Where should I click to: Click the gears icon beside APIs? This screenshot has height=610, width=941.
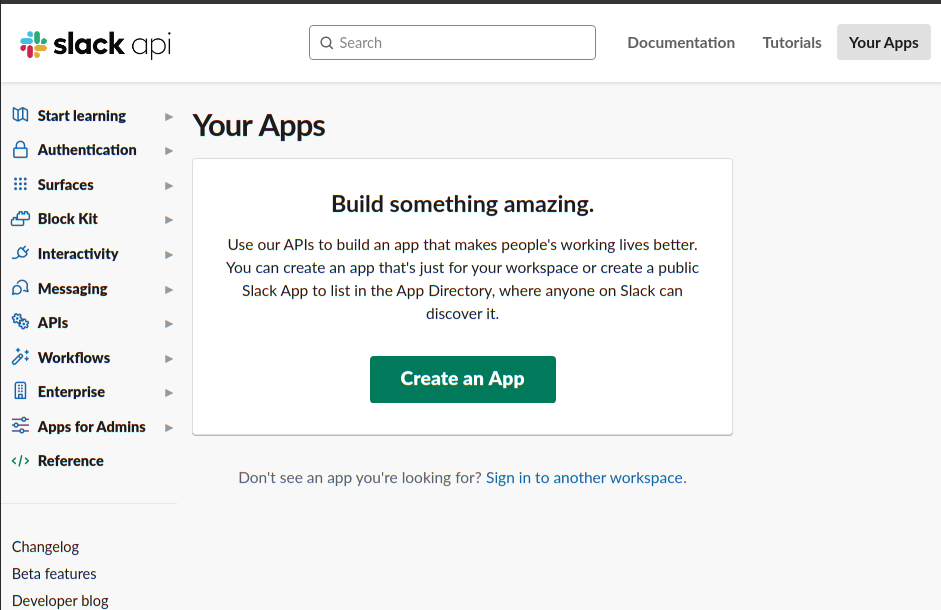tap(20, 322)
